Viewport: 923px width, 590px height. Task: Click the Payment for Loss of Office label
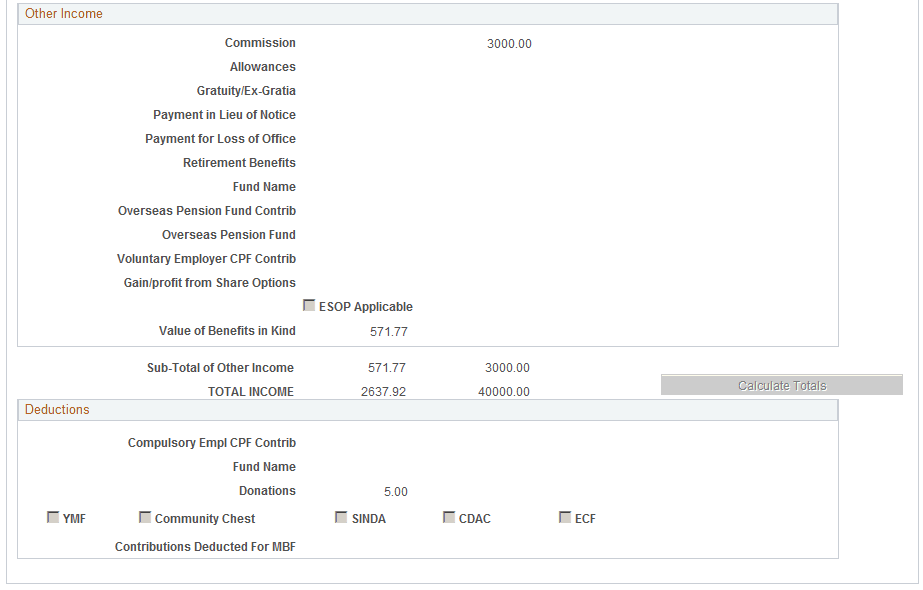220,139
